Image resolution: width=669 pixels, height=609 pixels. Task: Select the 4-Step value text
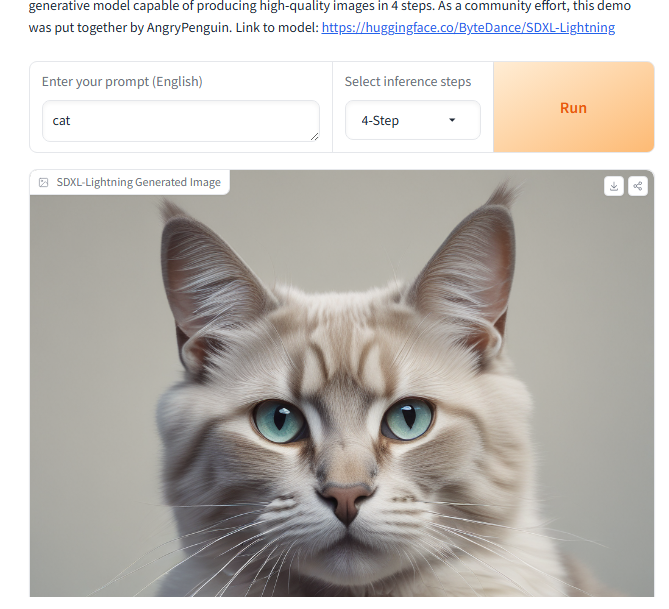tap(380, 121)
